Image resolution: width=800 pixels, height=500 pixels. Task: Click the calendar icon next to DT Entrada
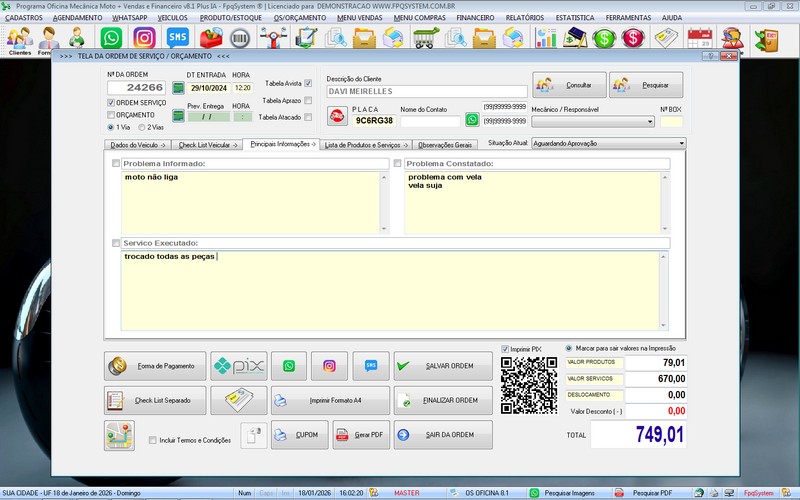pos(178,88)
